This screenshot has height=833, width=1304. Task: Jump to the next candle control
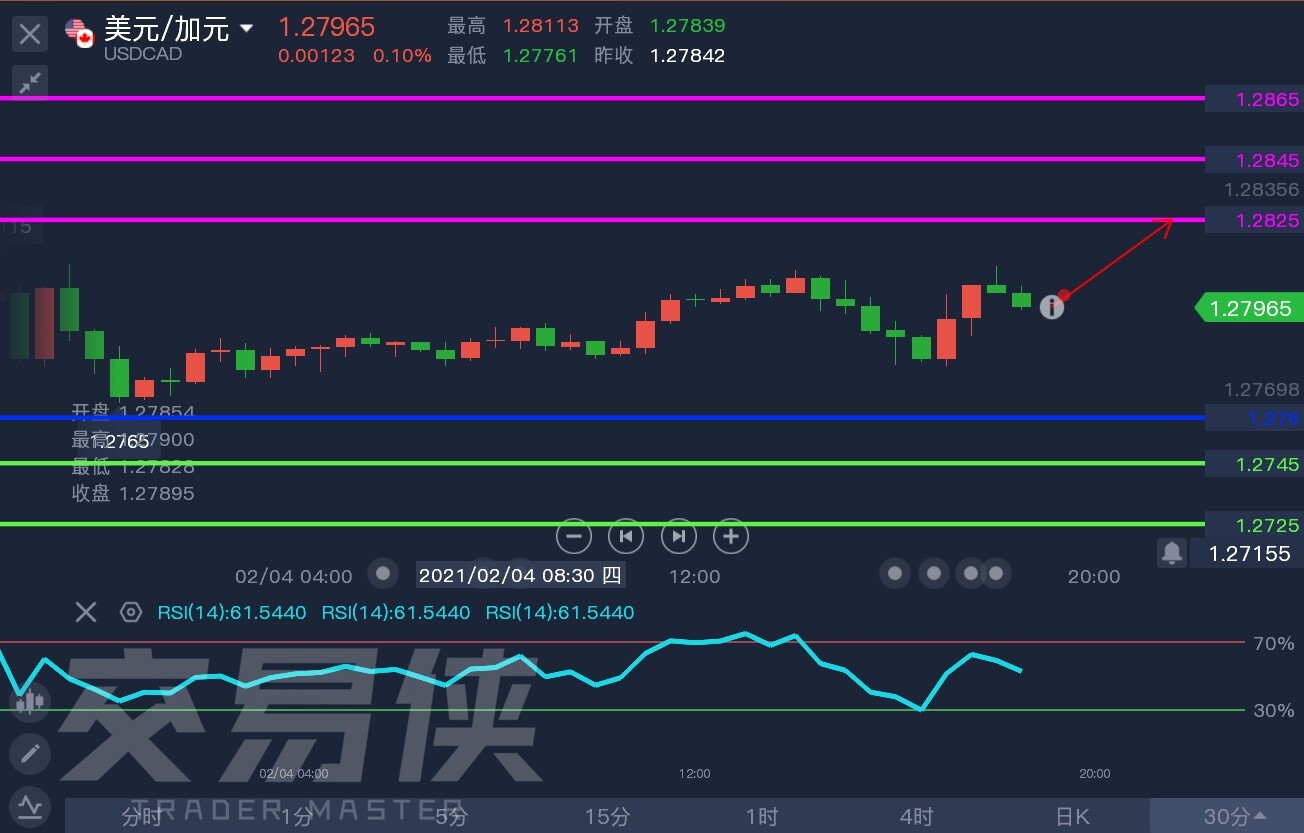[678, 537]
